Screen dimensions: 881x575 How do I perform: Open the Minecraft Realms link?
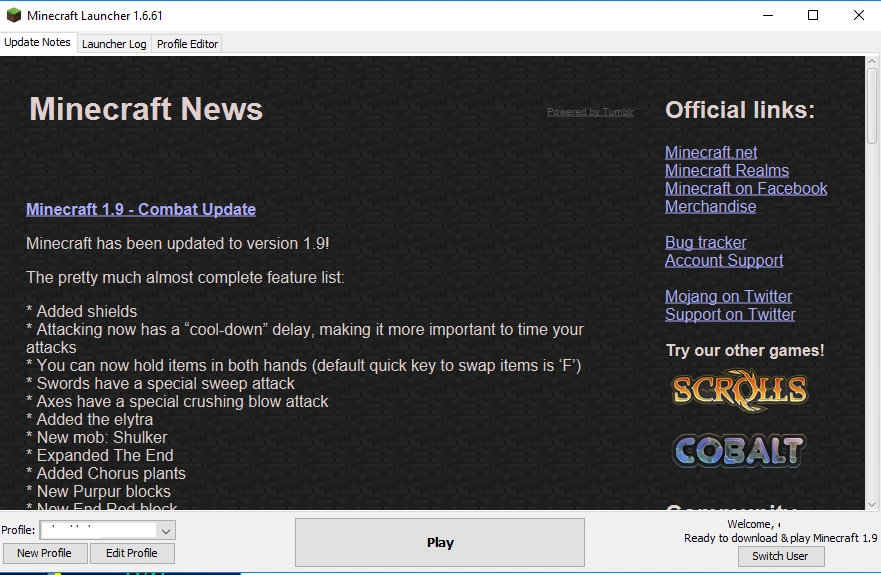coord(726,170)
